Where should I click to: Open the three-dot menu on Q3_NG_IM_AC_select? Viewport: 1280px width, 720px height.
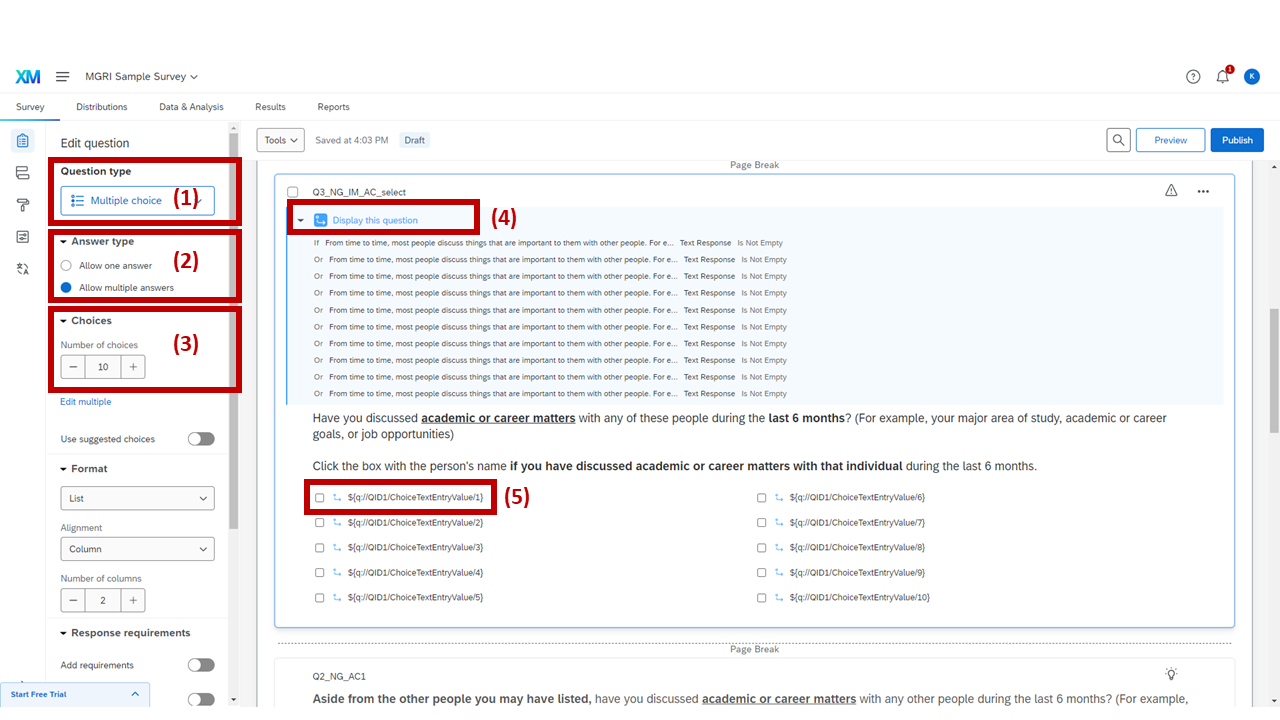pyautogui.click(x=1203, y=190)
